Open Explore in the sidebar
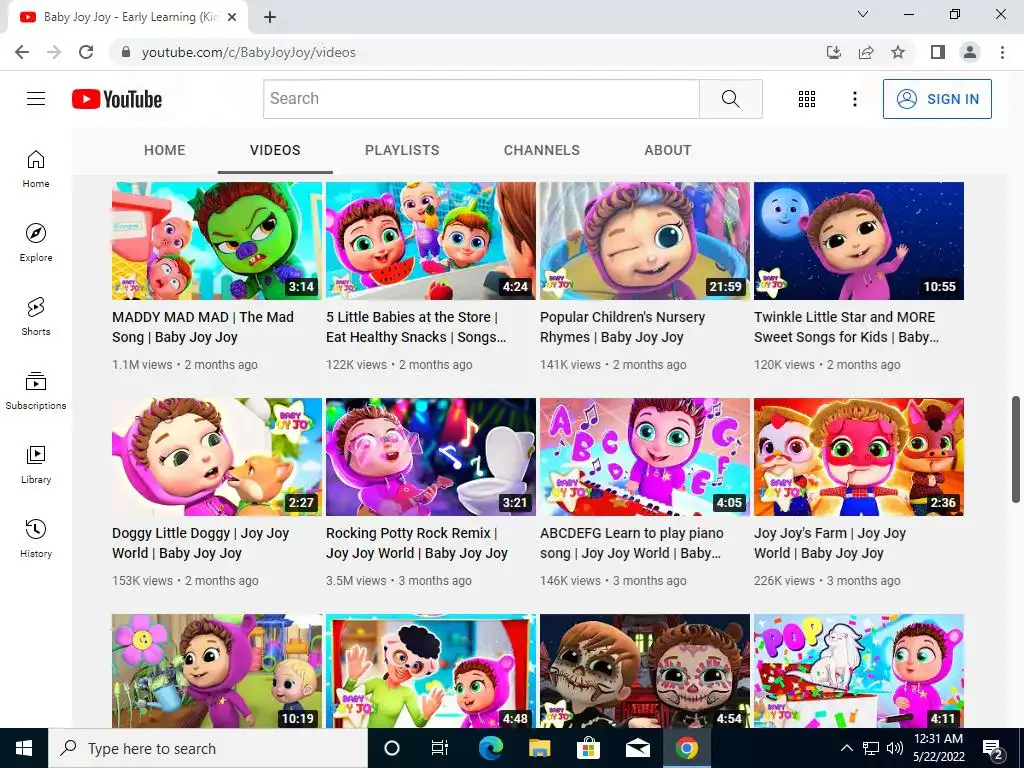The height and width of the screenshot is (768, 1024). point(36,243)
